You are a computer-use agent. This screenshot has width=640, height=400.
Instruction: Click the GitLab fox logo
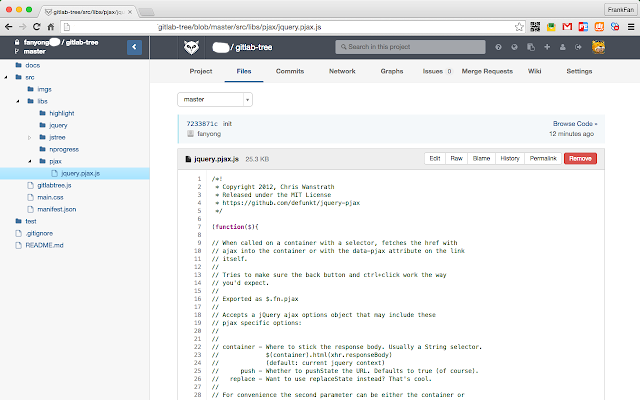pos(191,47)
